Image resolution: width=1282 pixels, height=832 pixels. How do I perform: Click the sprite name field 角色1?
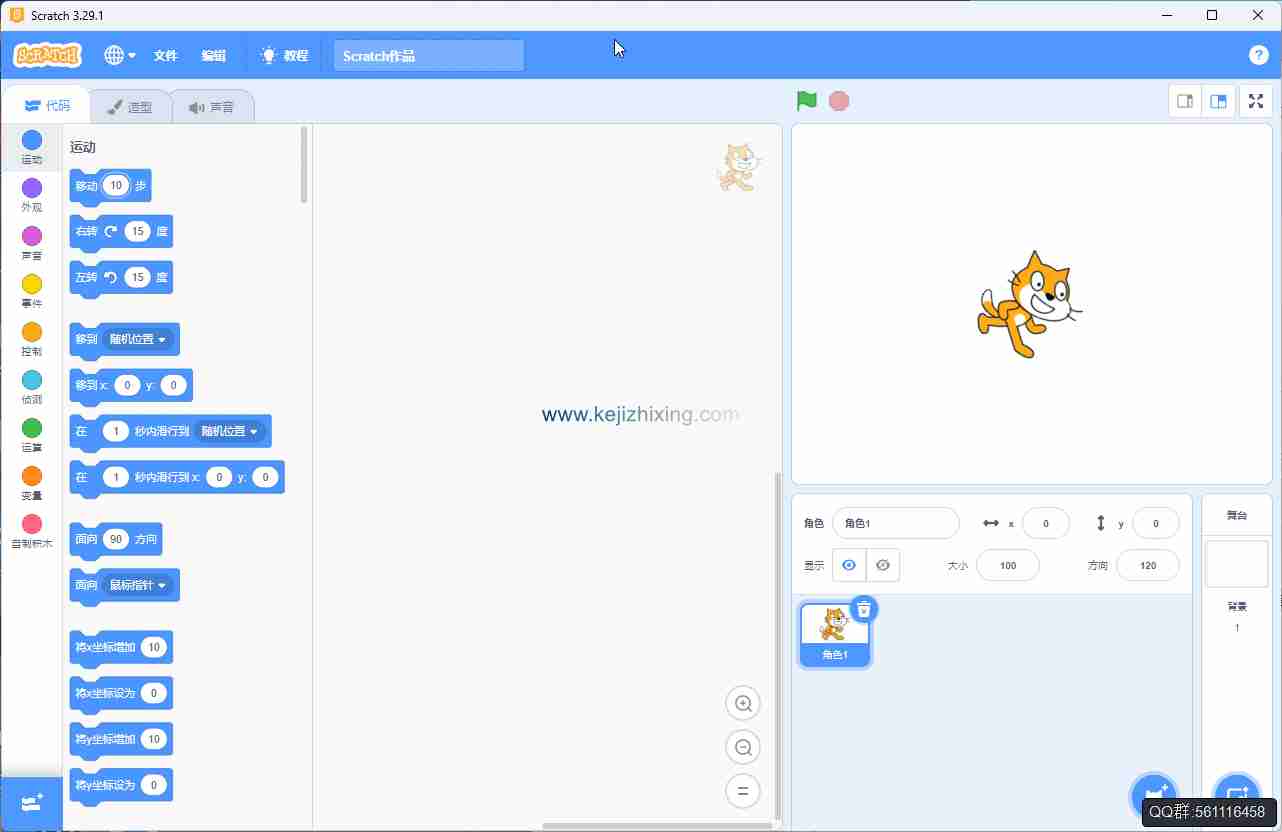pyautogui.click(x=896, y=523)
